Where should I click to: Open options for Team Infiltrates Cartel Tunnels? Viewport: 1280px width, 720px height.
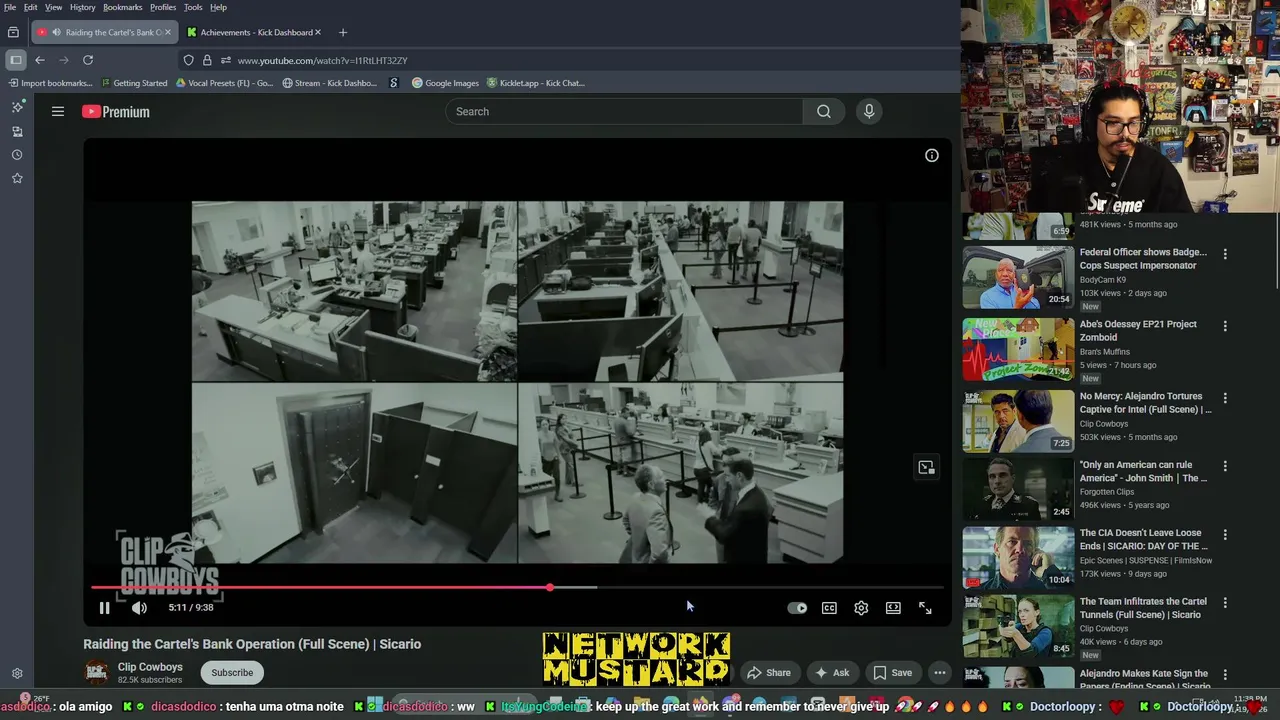[1225, 603]
